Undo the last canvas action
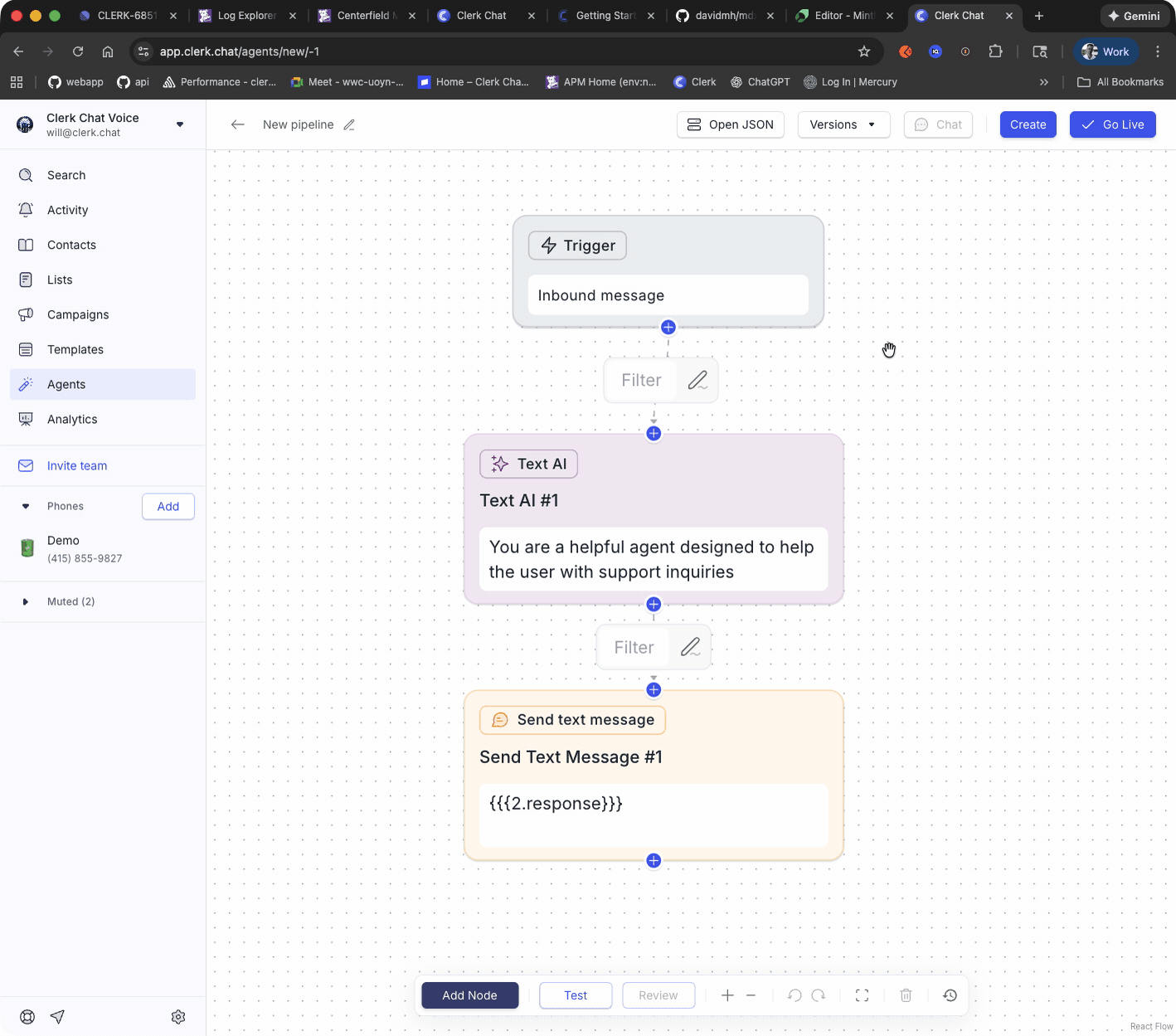This screenshot has width=1176, height=1036. click(x=795, y=995)
